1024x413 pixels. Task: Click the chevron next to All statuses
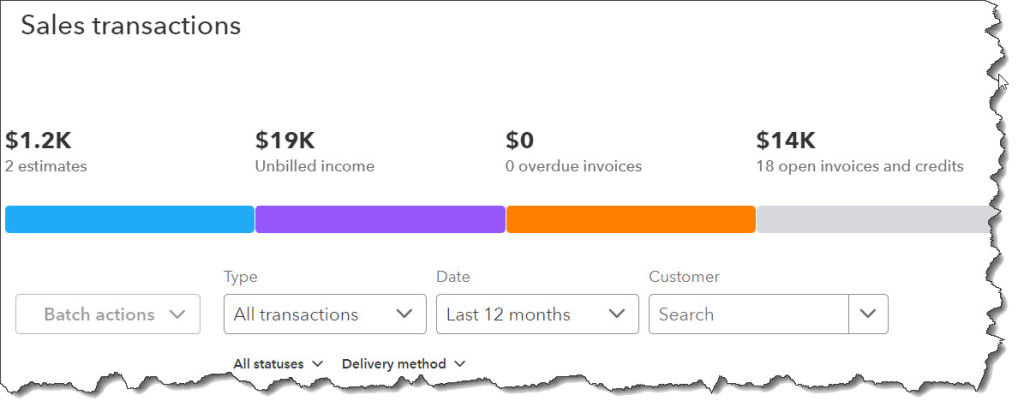pyautogui.click(x=317, y=364)
